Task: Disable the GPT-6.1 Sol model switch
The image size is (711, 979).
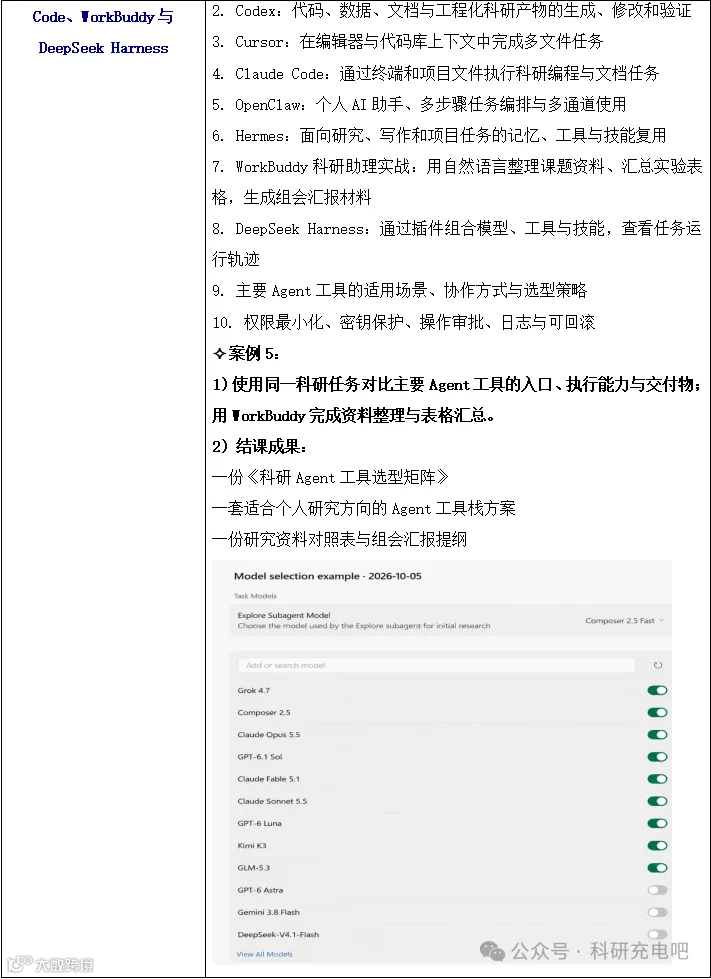Action: tap(657, 757)
